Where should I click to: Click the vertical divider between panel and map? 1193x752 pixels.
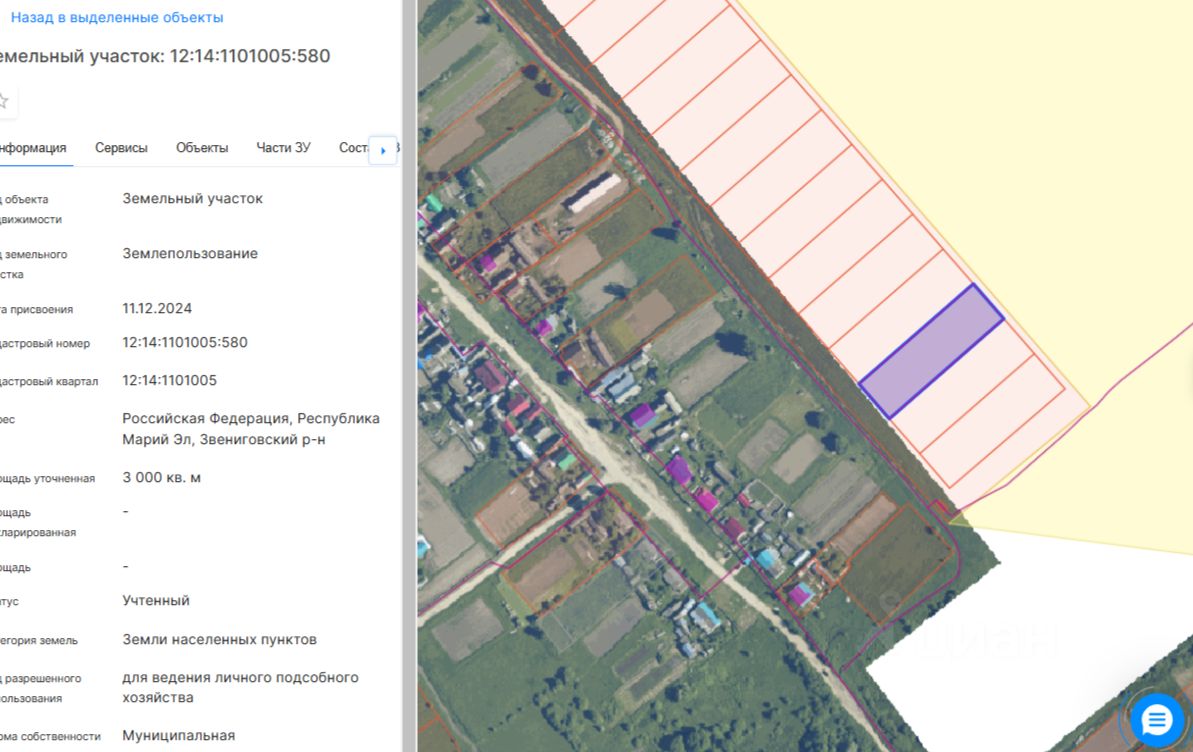click(409, 376)
